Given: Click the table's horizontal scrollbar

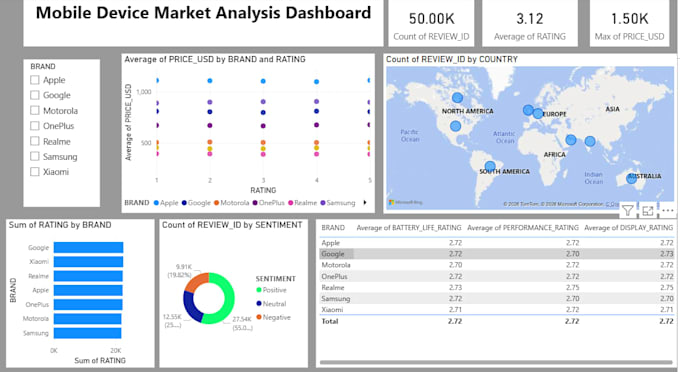Looking at the screenshot, I should 496,362.
